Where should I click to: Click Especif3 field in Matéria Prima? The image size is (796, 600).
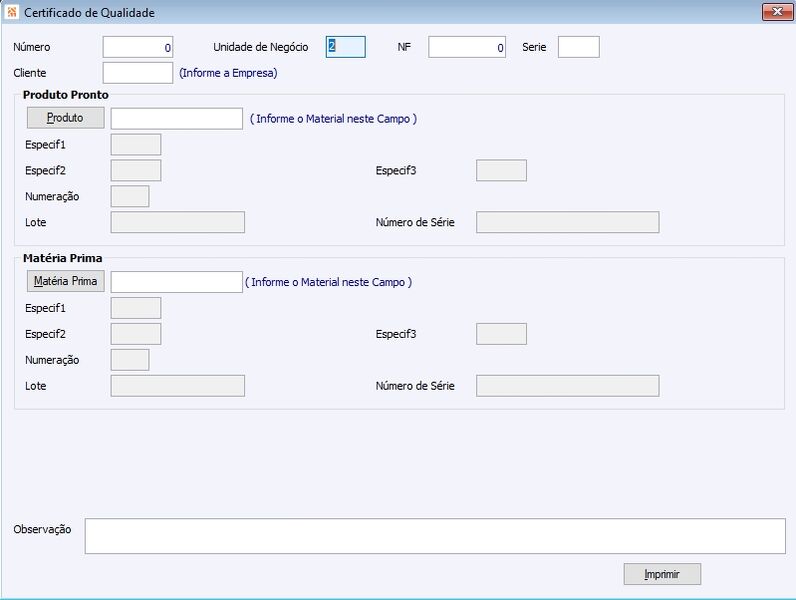pyautogui.click(x=502, y=334)
